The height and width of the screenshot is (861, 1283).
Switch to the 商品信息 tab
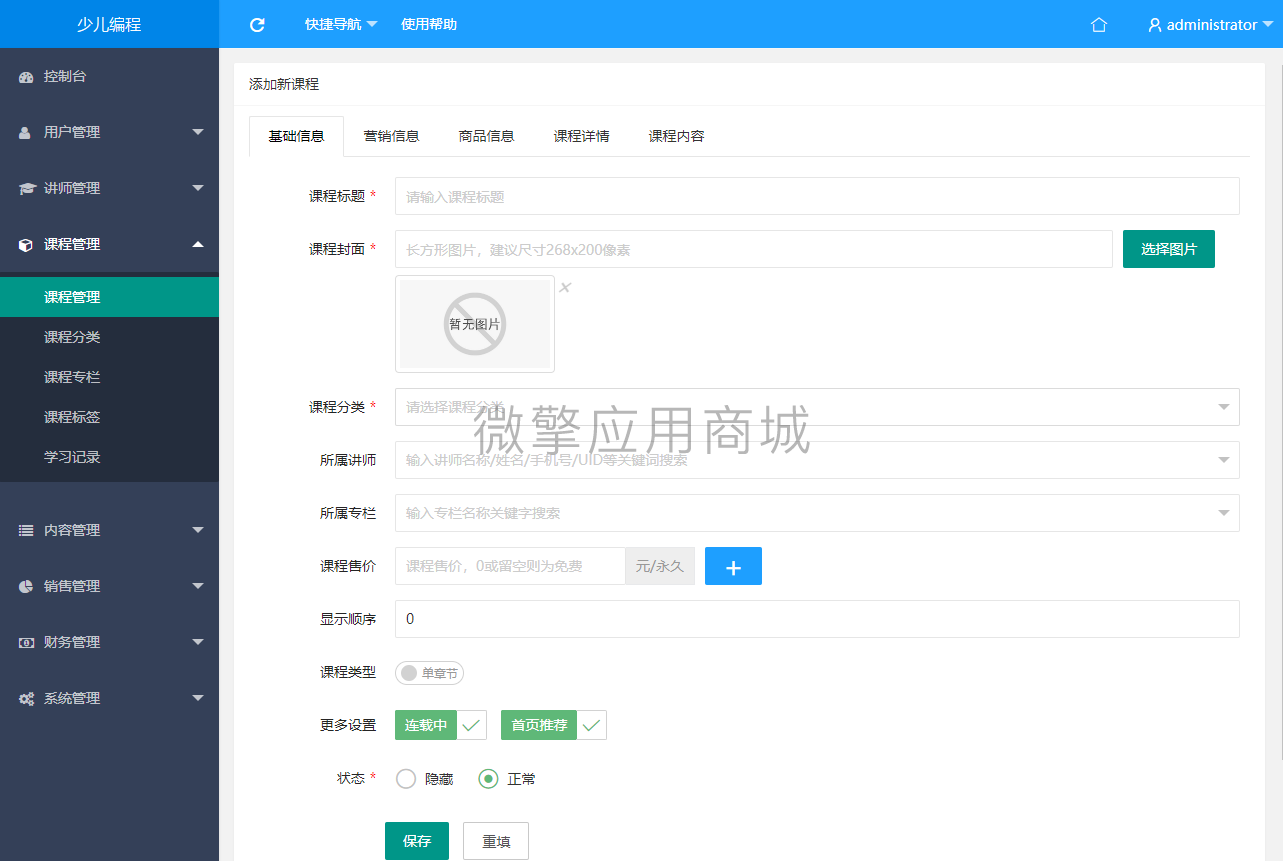click(486, 136)
